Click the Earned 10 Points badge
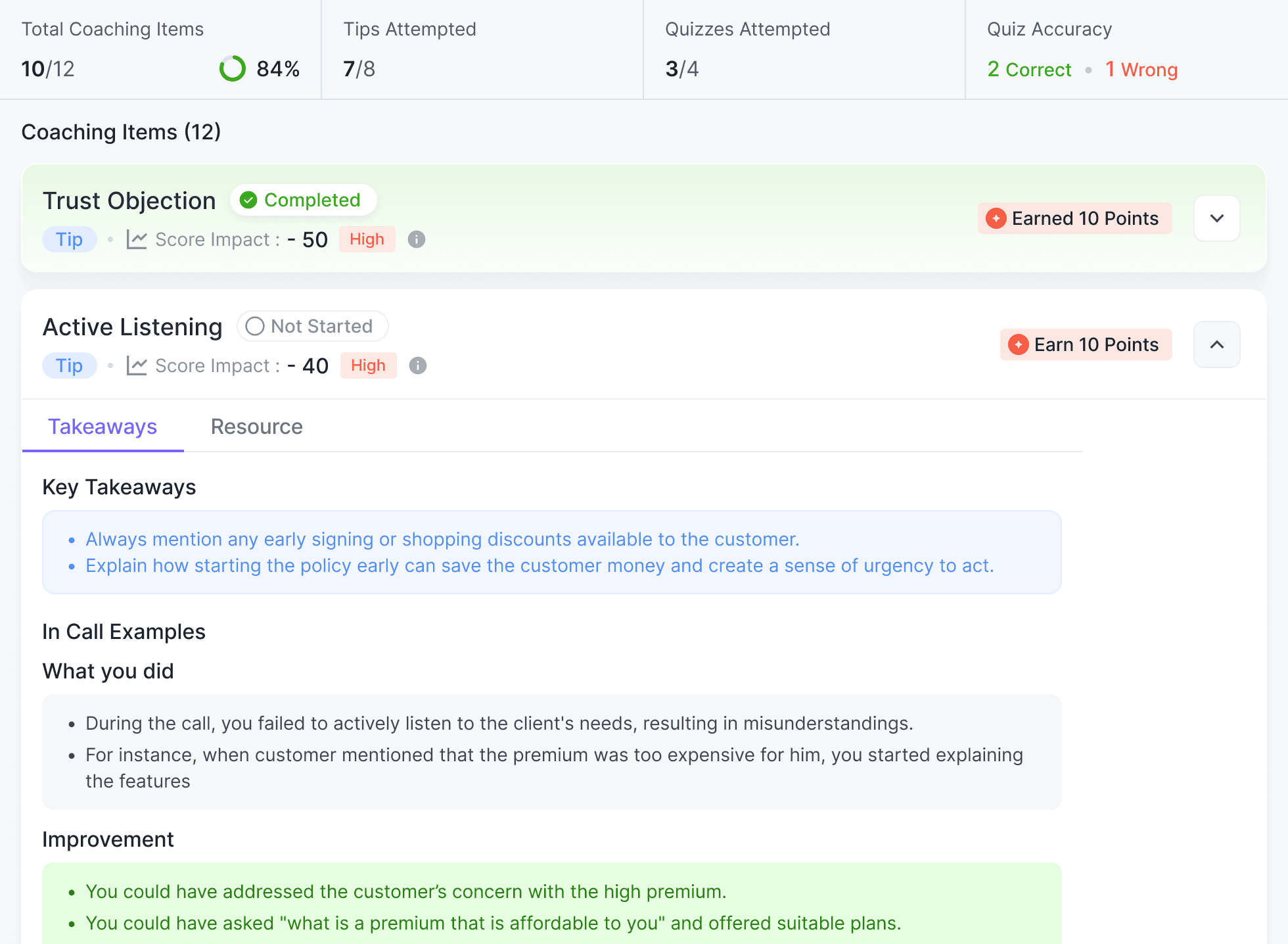The height and width of the screenshot is (944, 1288). tap(1074, 218)
